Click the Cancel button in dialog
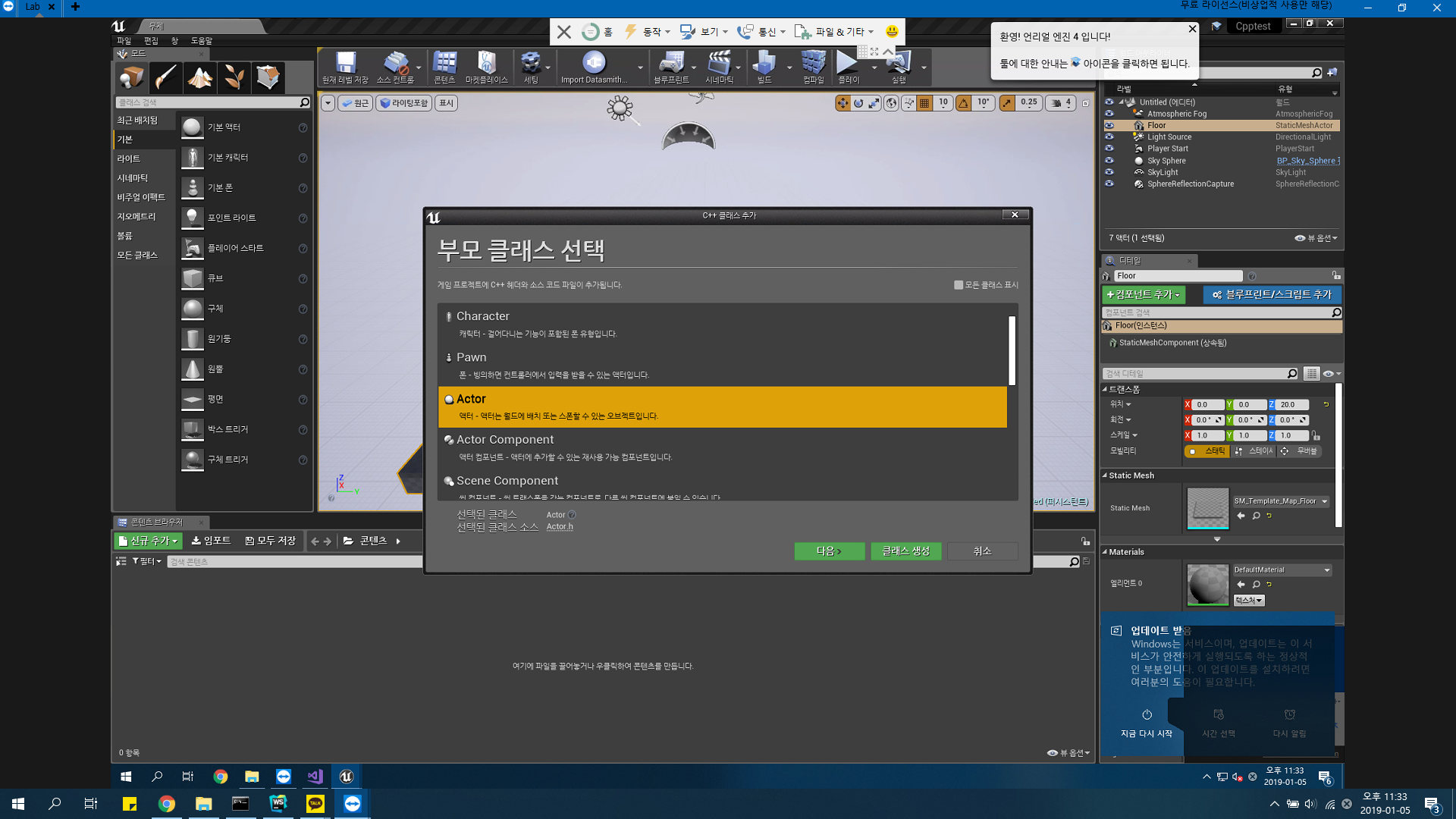This screenshot has width=1456, height=819. [982, 551]
